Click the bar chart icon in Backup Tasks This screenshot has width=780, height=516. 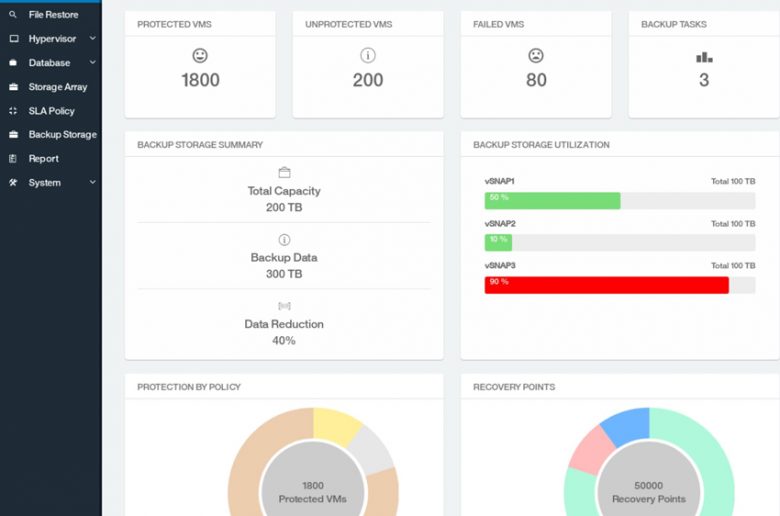coord(704,57)
